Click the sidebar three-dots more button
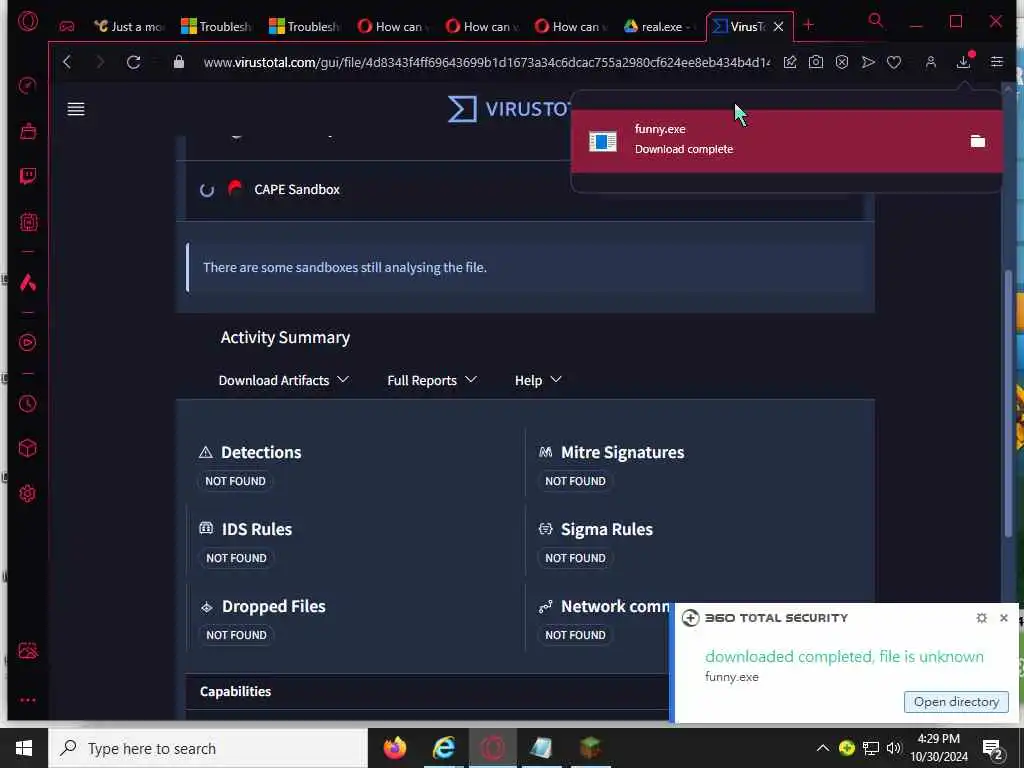Screen dimensions: 1024x768 [x=27, y=700]
